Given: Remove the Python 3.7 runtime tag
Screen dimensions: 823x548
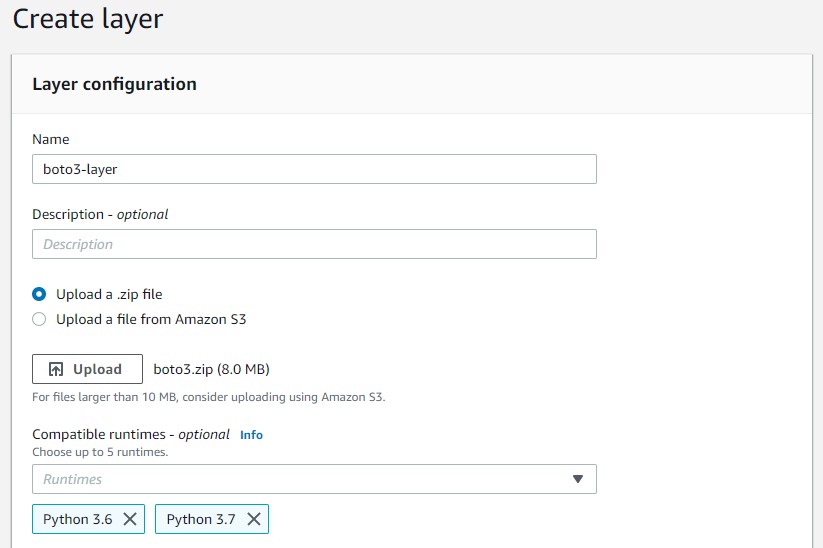Looking at the screenshot, I should point(254,519).
